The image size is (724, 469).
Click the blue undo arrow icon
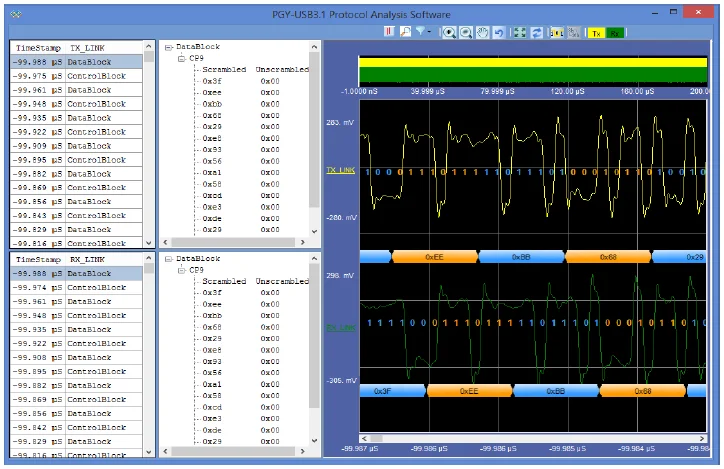click(498, 32)
